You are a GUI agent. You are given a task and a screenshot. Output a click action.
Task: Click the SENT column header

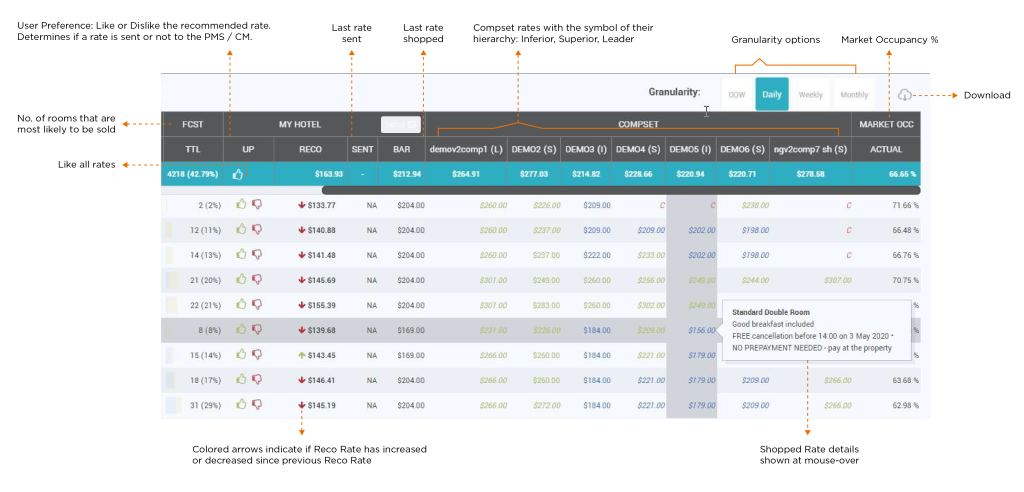point(362,149)
